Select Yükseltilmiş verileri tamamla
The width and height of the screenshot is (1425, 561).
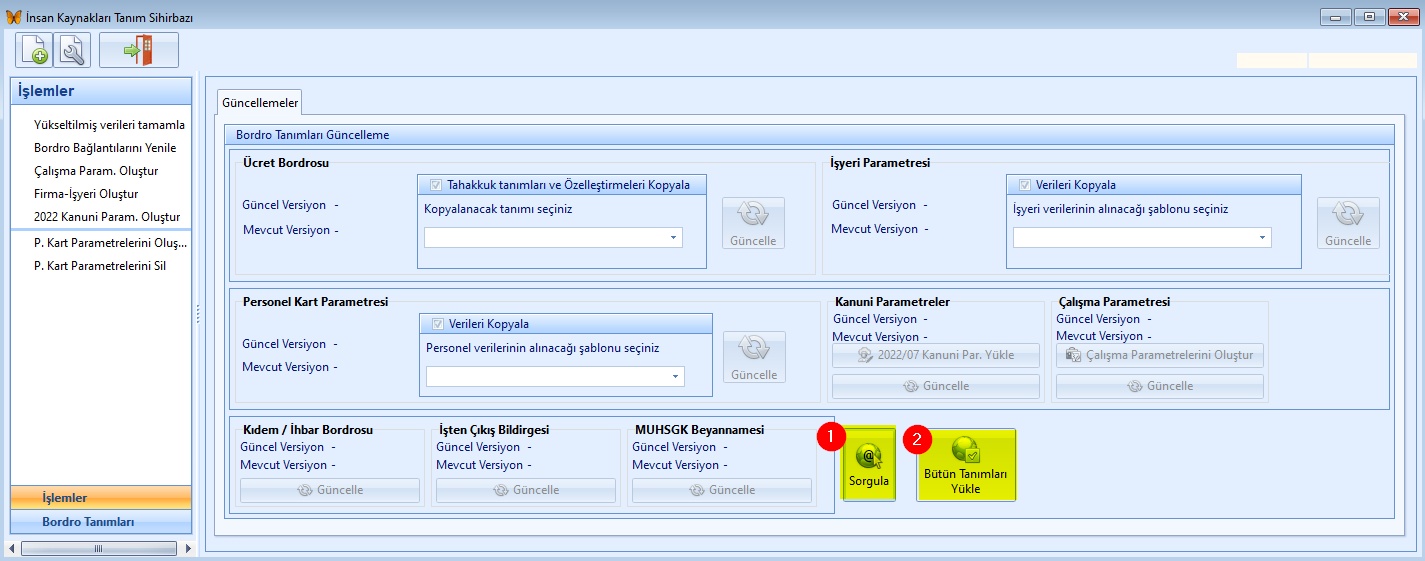[109, 125]
